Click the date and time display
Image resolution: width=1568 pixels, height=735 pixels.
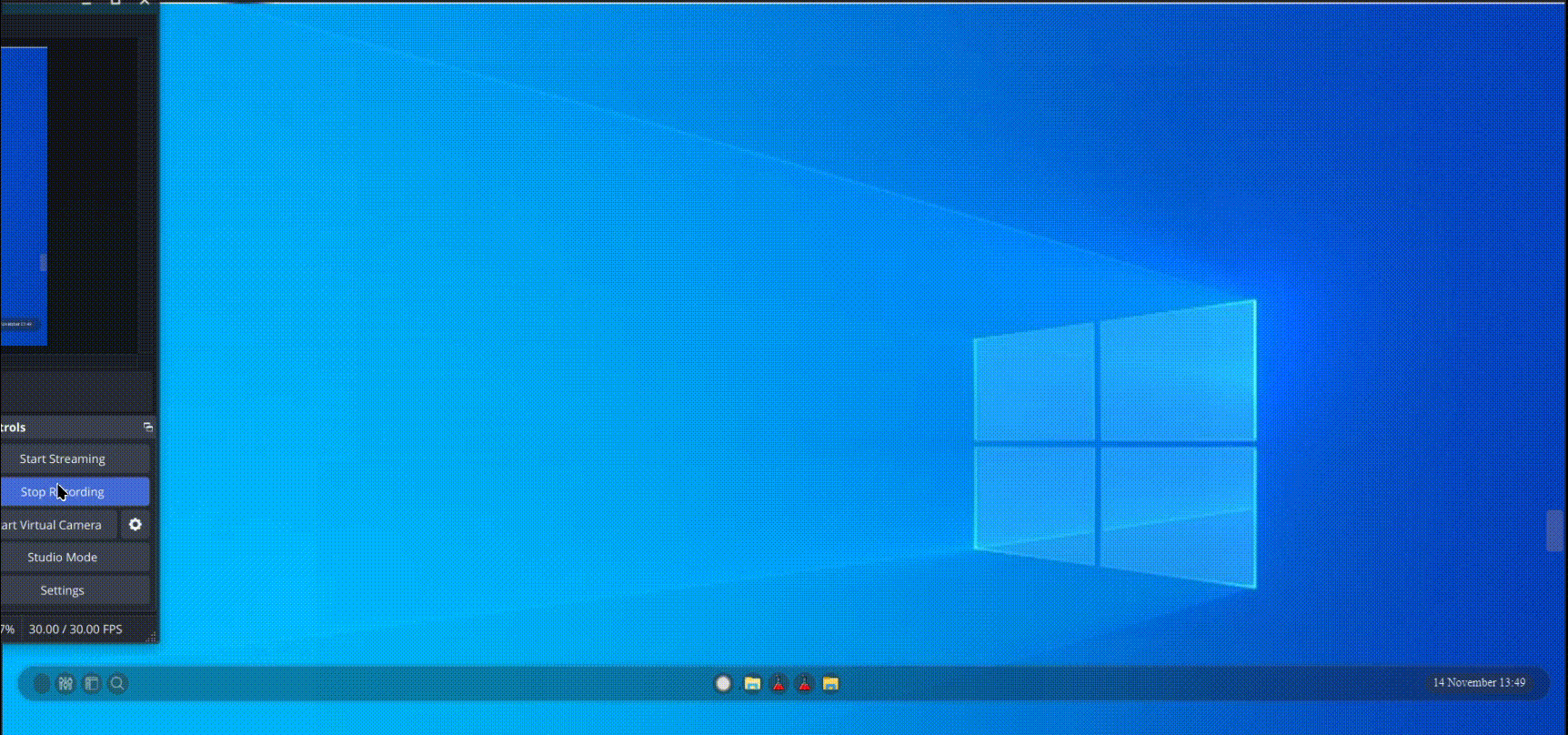1479,682
